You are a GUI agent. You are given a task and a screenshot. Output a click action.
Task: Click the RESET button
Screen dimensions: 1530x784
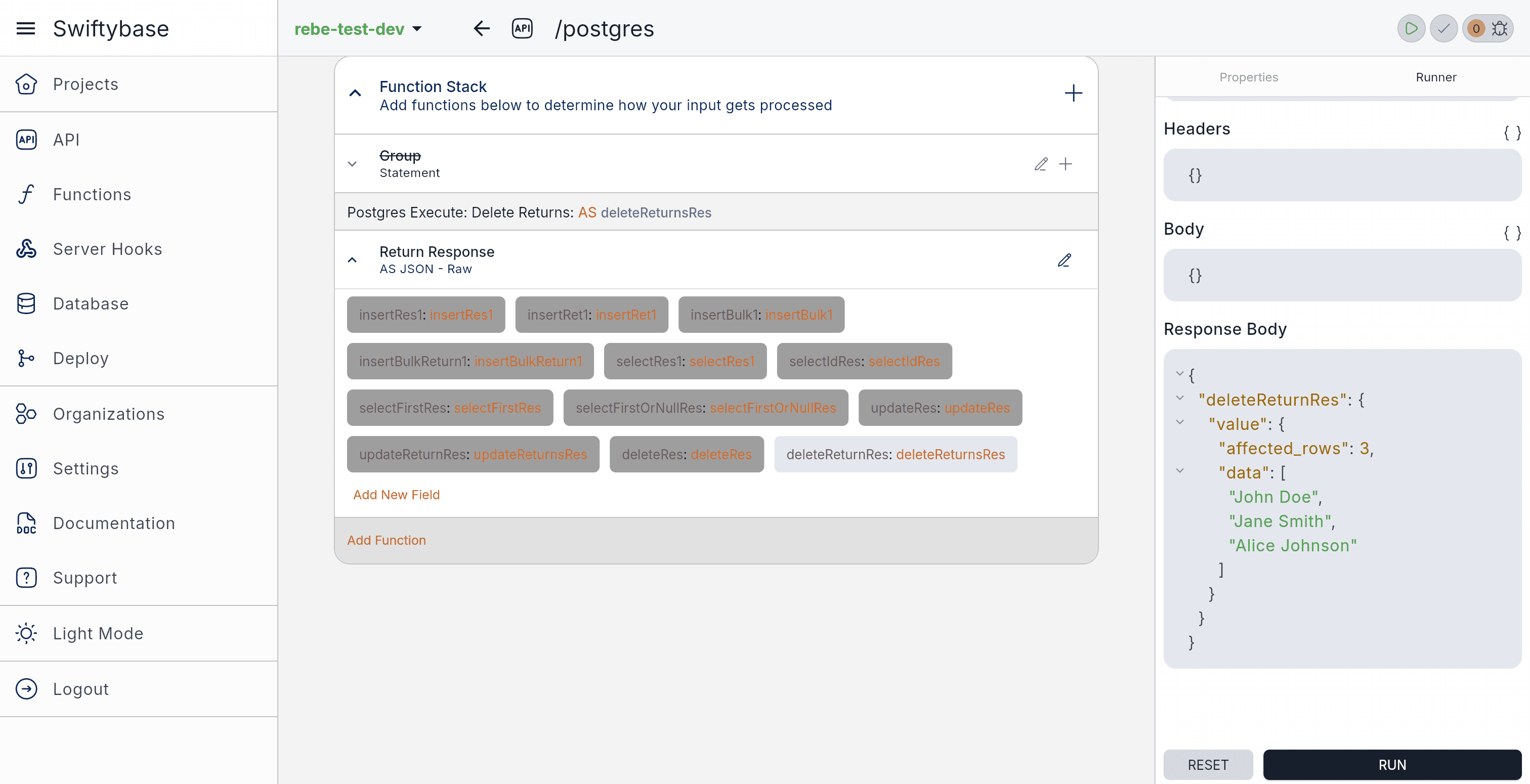[1208, 765]
